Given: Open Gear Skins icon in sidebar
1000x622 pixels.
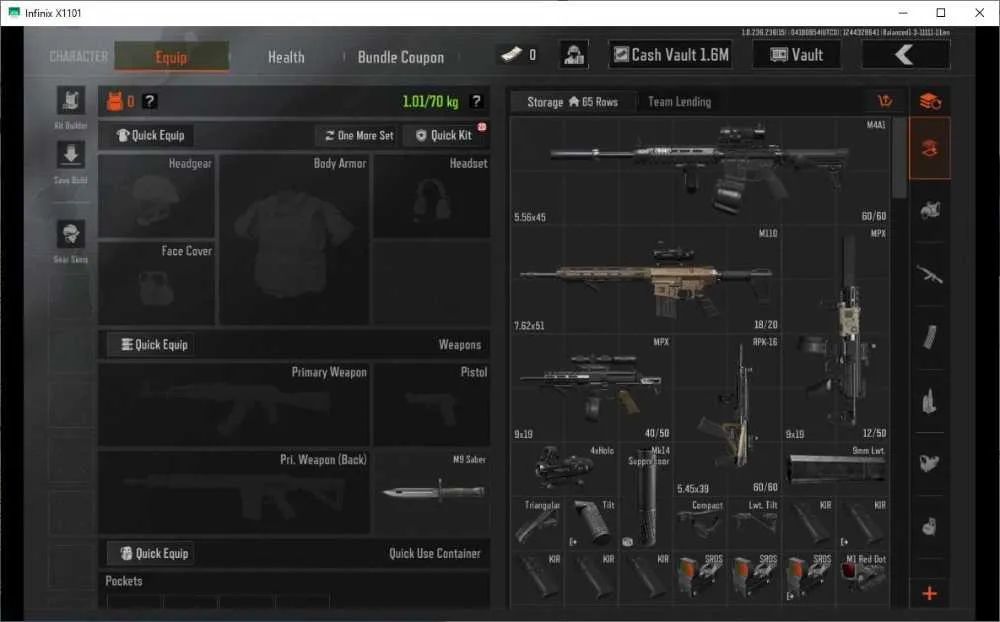Looking at the screenshot, I should click(71, 234).
